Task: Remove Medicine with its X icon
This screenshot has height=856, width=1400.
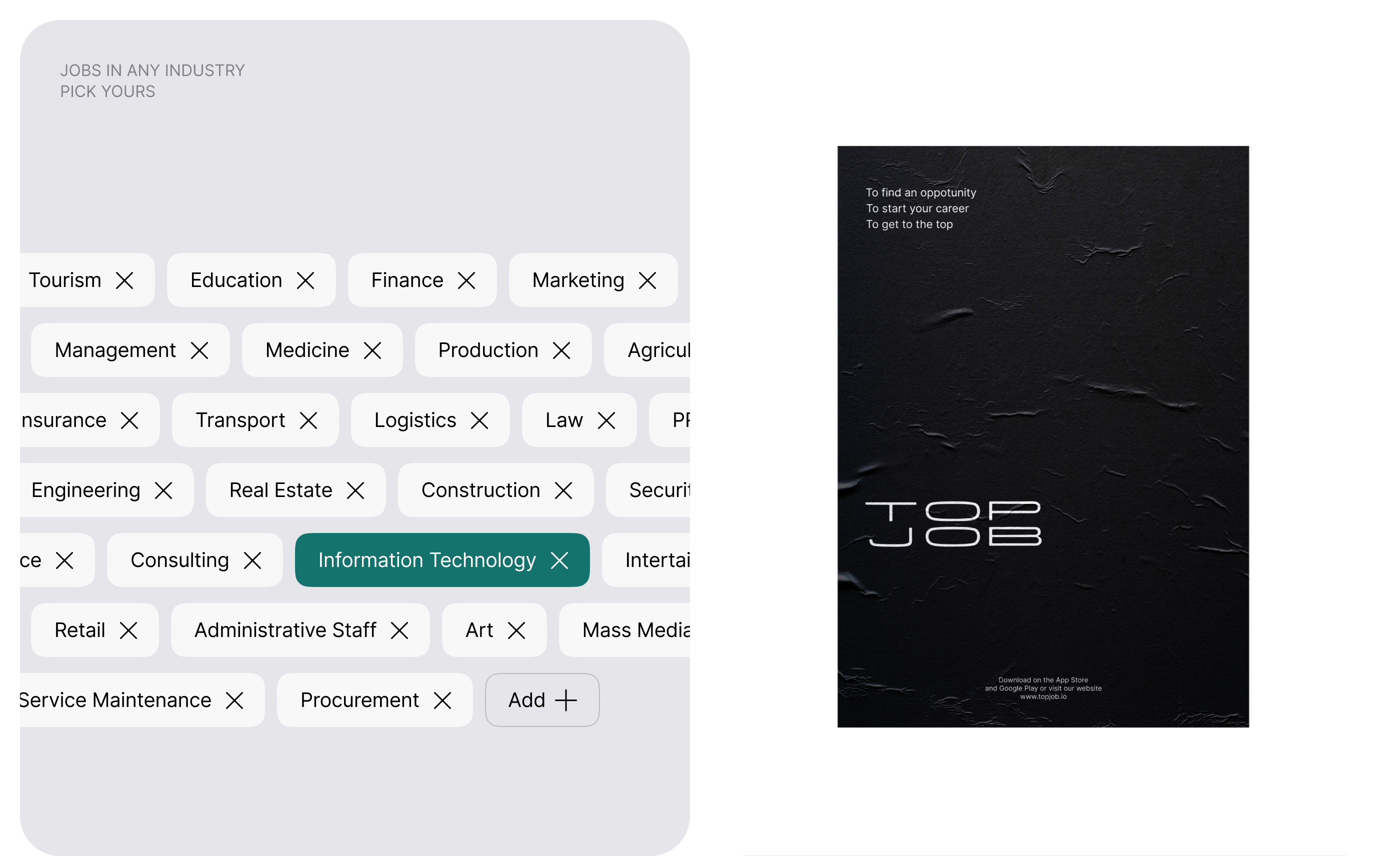Action: 372,350
